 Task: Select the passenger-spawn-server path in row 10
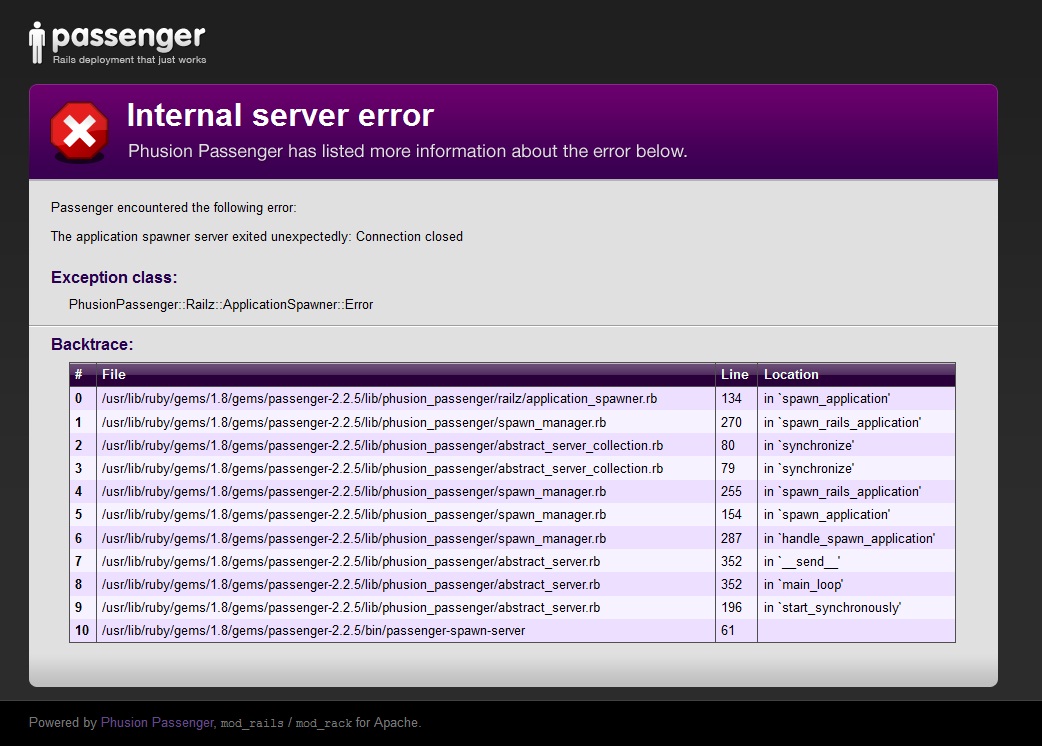coord(313,630)
